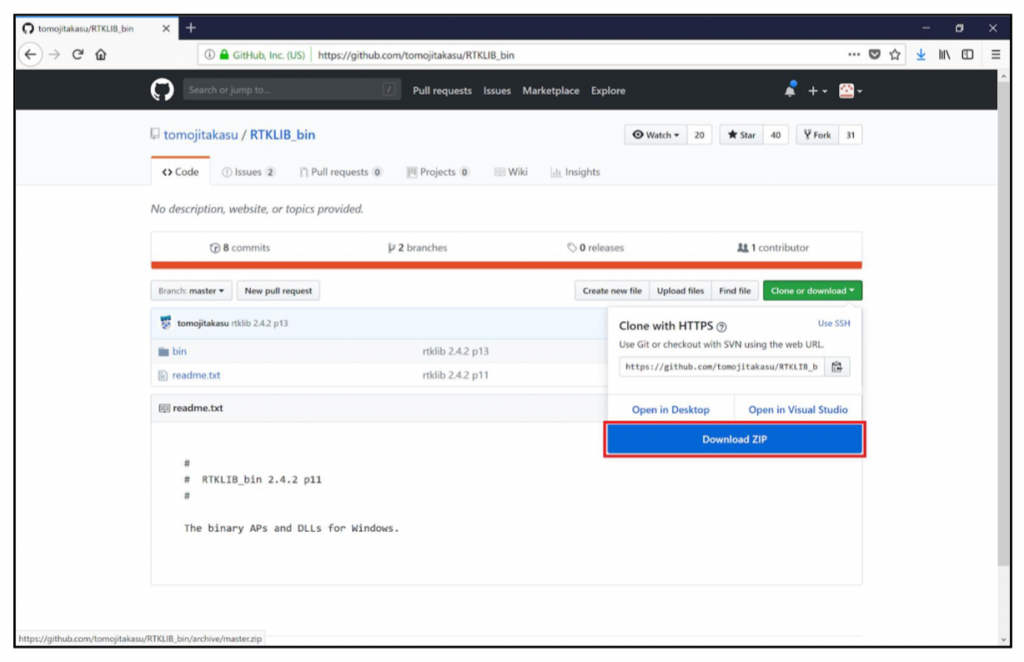Viewport: 1024px width, 662px height.
Task: Open the browser home page icon
Action: pos(101,55)
